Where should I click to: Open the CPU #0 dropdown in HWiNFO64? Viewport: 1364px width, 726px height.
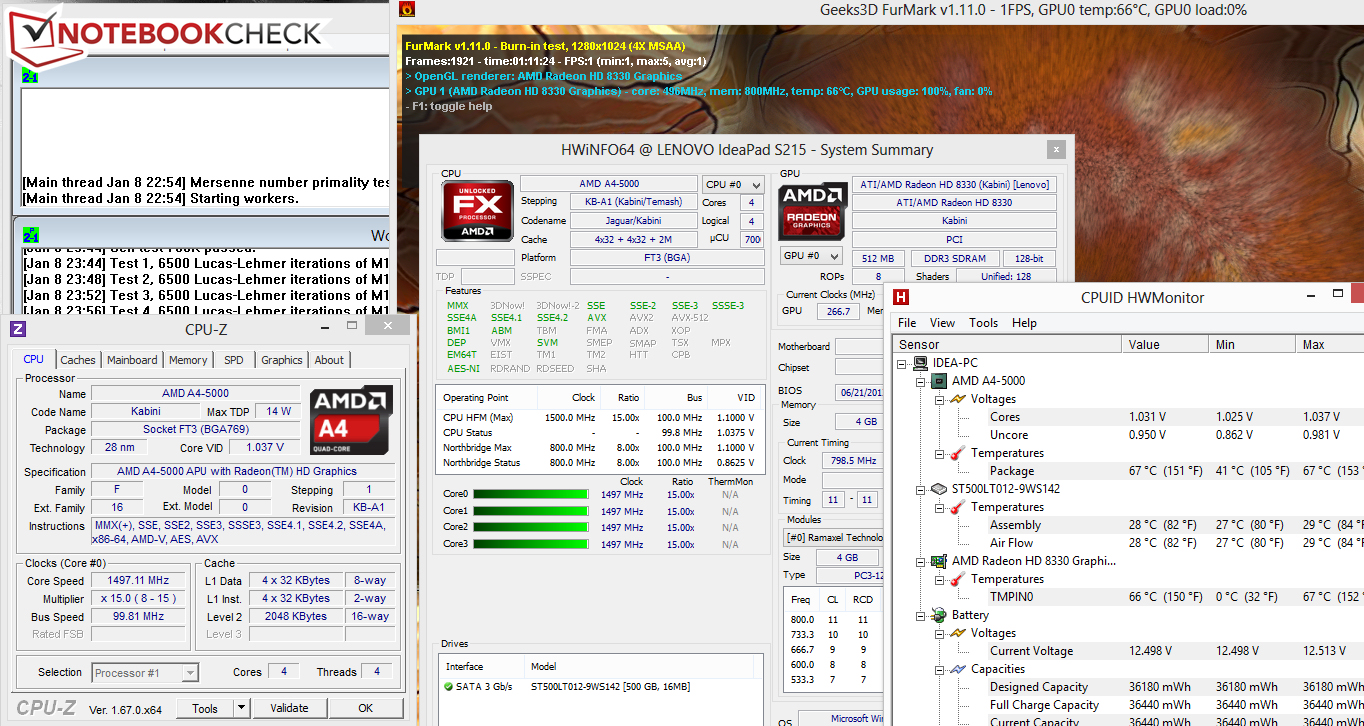(733, 184)
